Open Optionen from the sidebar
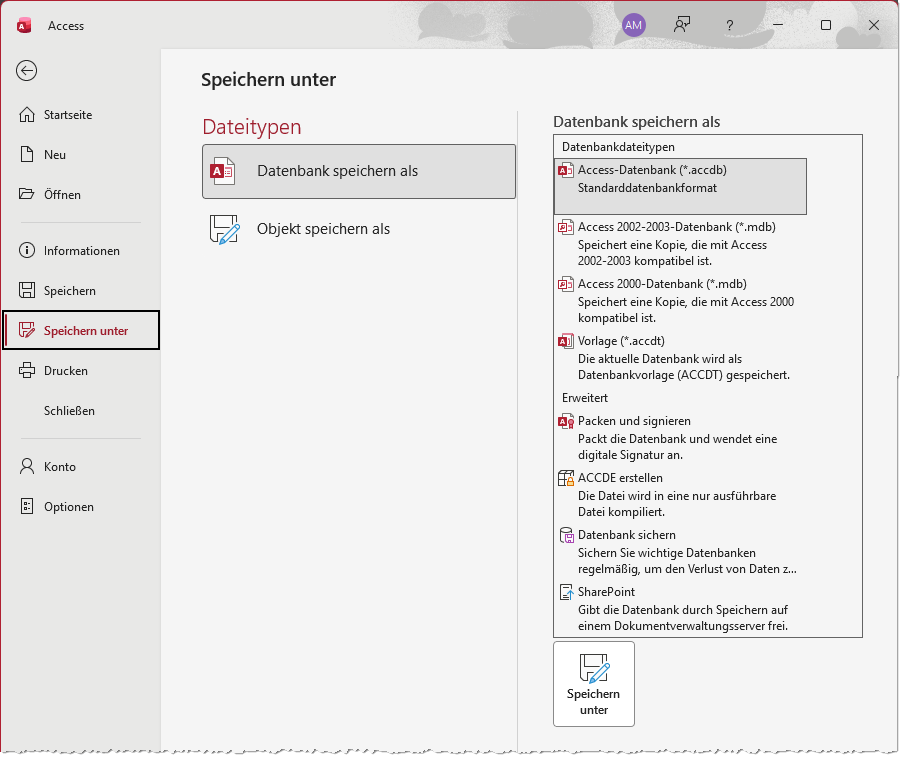The image size is (902, 758). (x=81, y=507)
